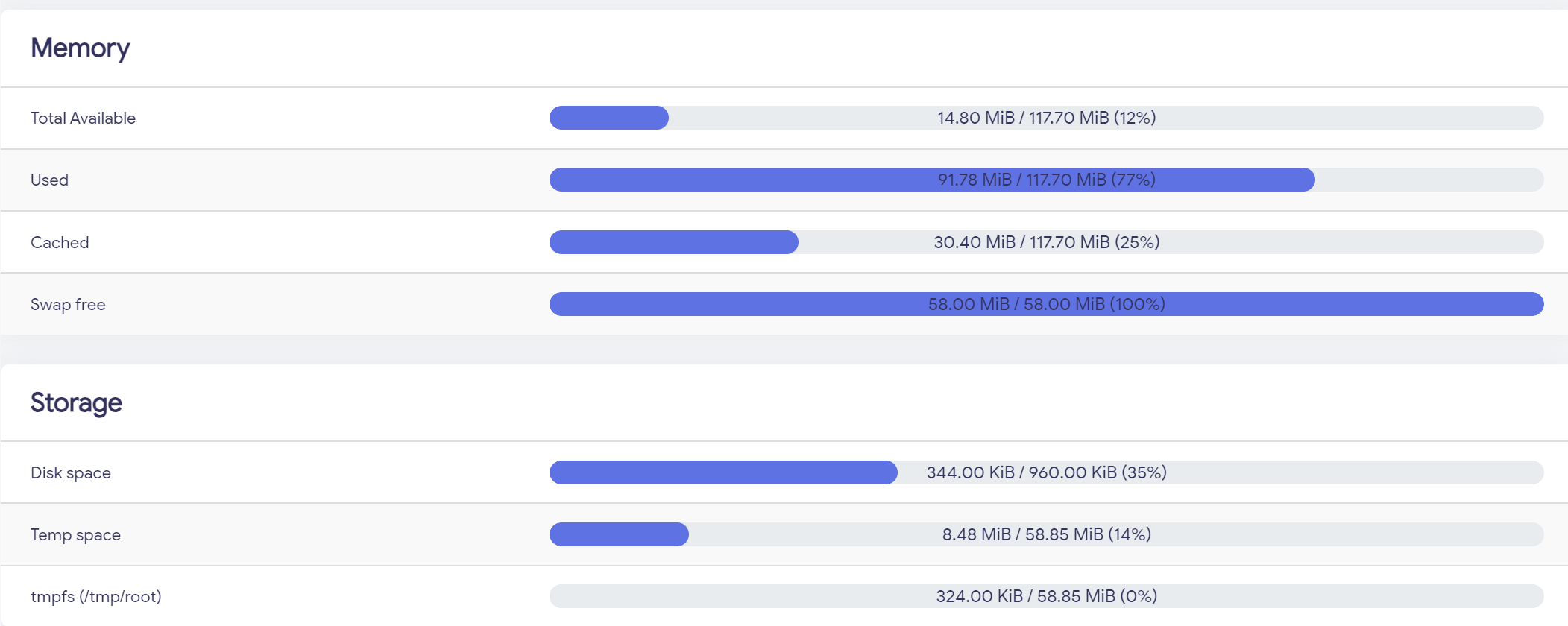The image size is (1568, 626).
Task: Click the 58.00 MiB swap free reading
Action: click(1046, 304)
